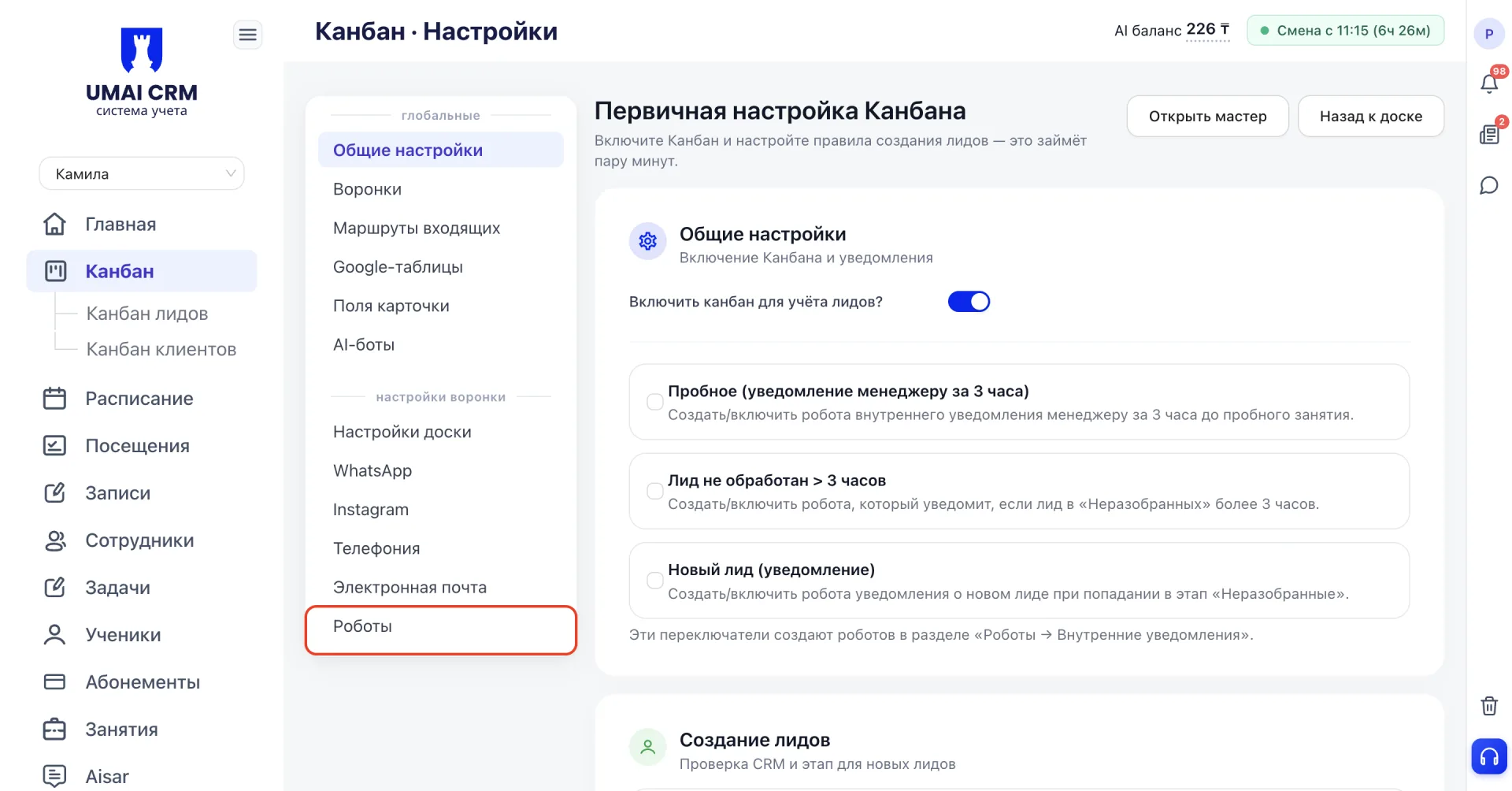The width and height of the screenshot is (1512, 791).
Task: Open the chat bubble icon
Action: tap(1488, 185)
